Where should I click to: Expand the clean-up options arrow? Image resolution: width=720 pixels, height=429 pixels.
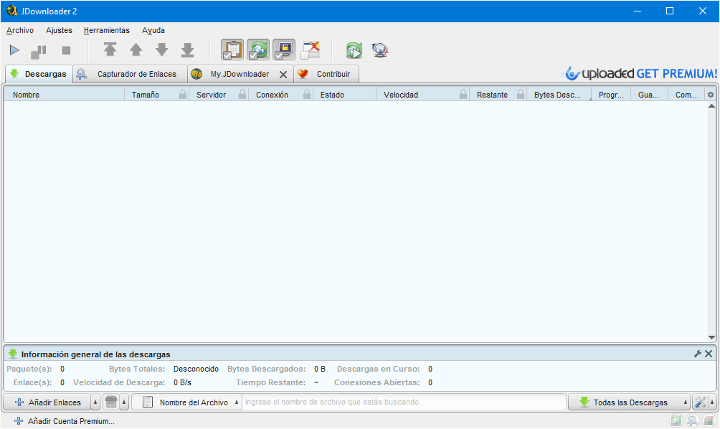pos(124,402)
